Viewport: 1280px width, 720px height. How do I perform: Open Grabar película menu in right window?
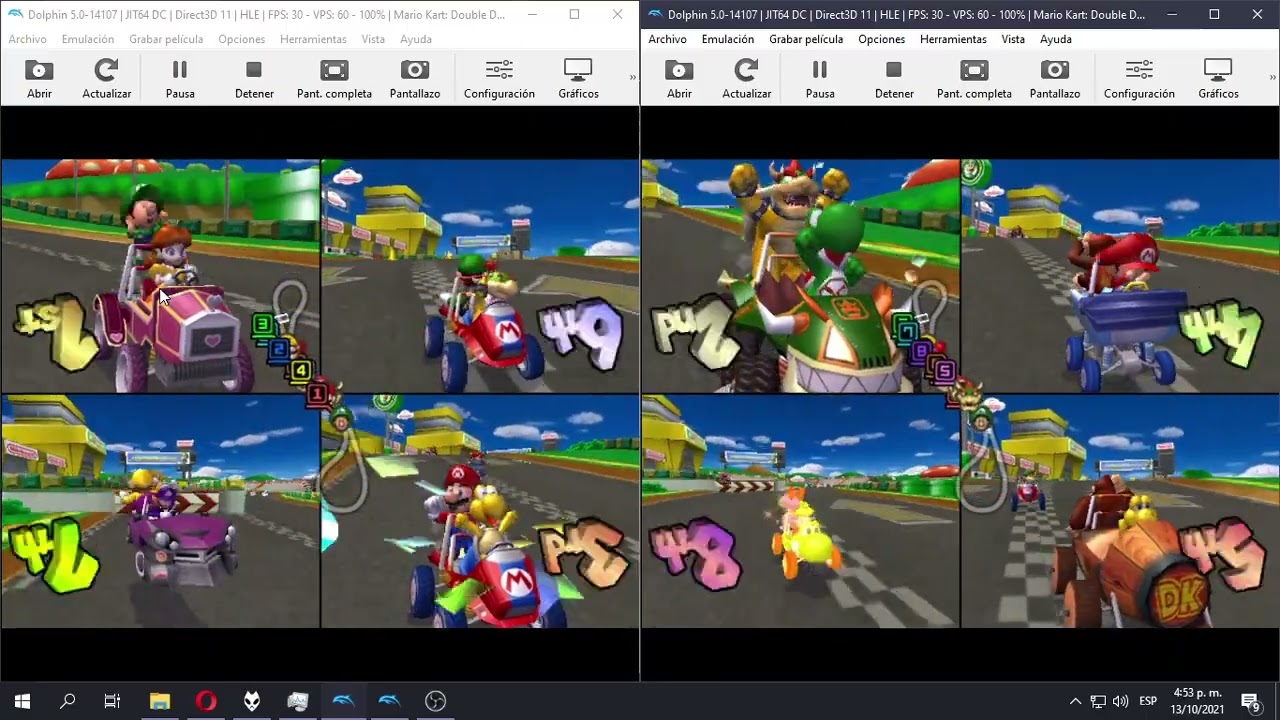806,39
